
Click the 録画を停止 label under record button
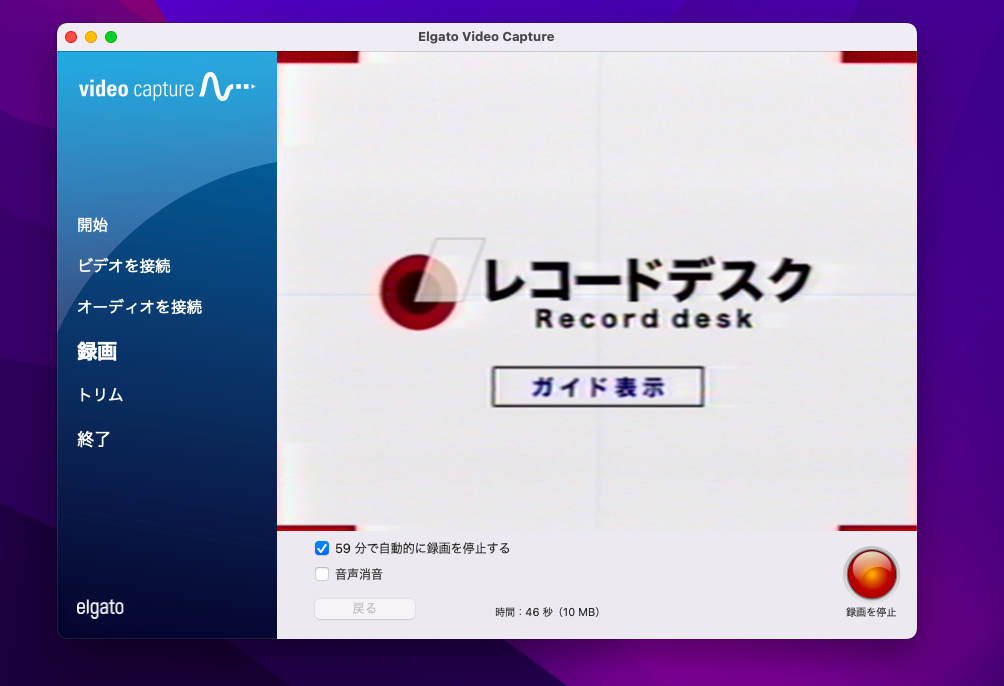click(x=871, y=612)
